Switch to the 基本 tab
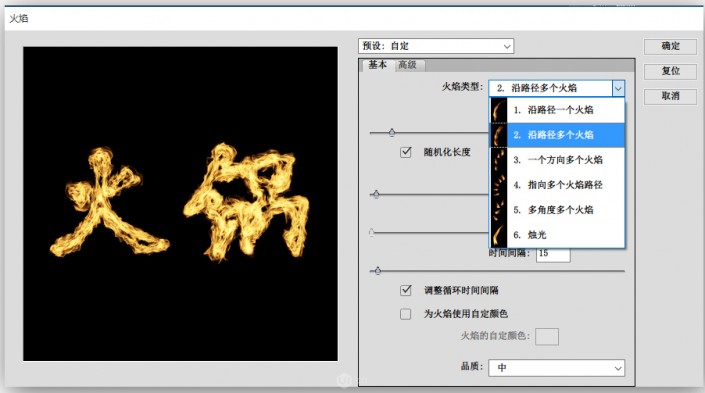The width and height of the screenshot is (705, 393). (x=377, y=65)
